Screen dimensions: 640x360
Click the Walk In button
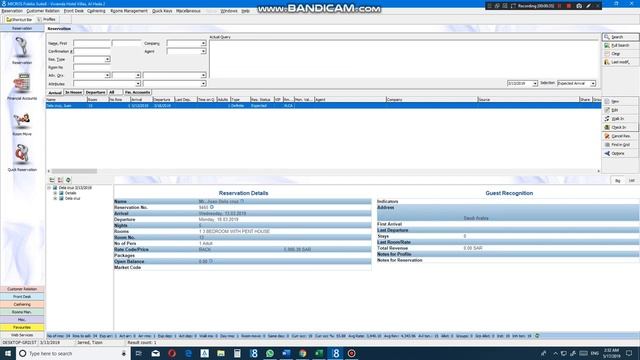pyautogui.click(x=620, y=119)
